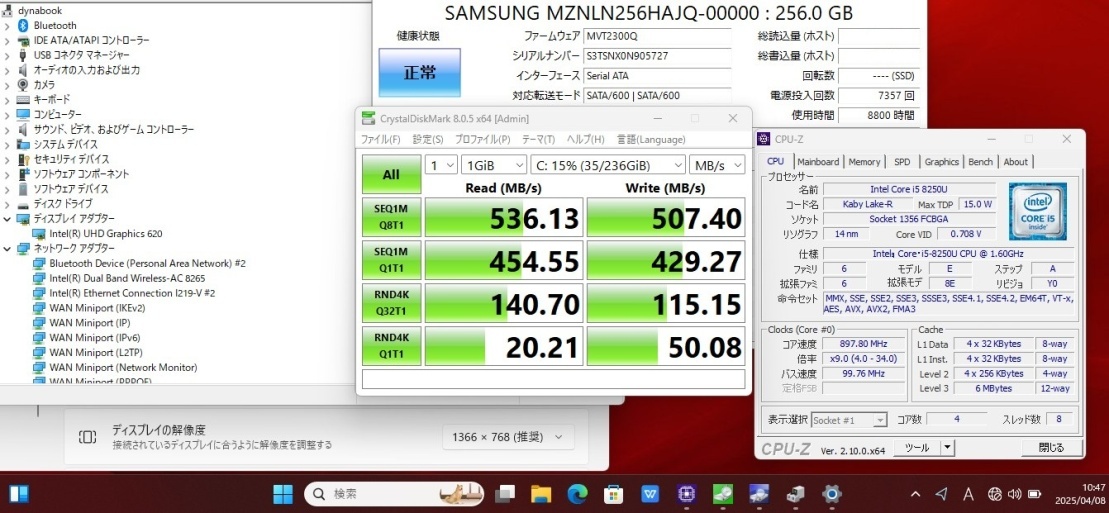Open the Settings gear icon in the taskbar
The width and height of the screenshot is (1109, 513).
pos(832,493)
